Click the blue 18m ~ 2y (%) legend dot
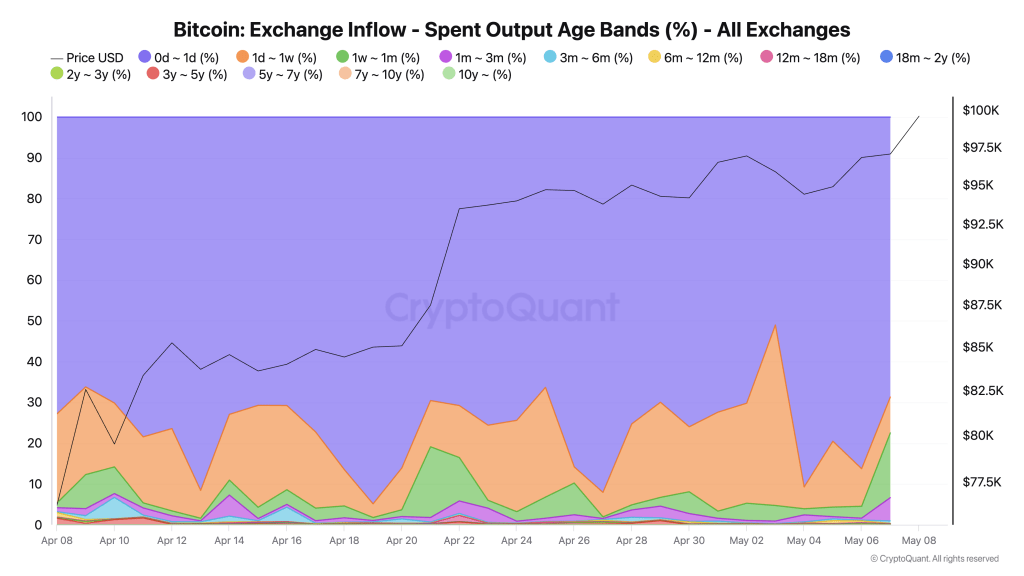1024x576 pixels. [x=887, y=57]
